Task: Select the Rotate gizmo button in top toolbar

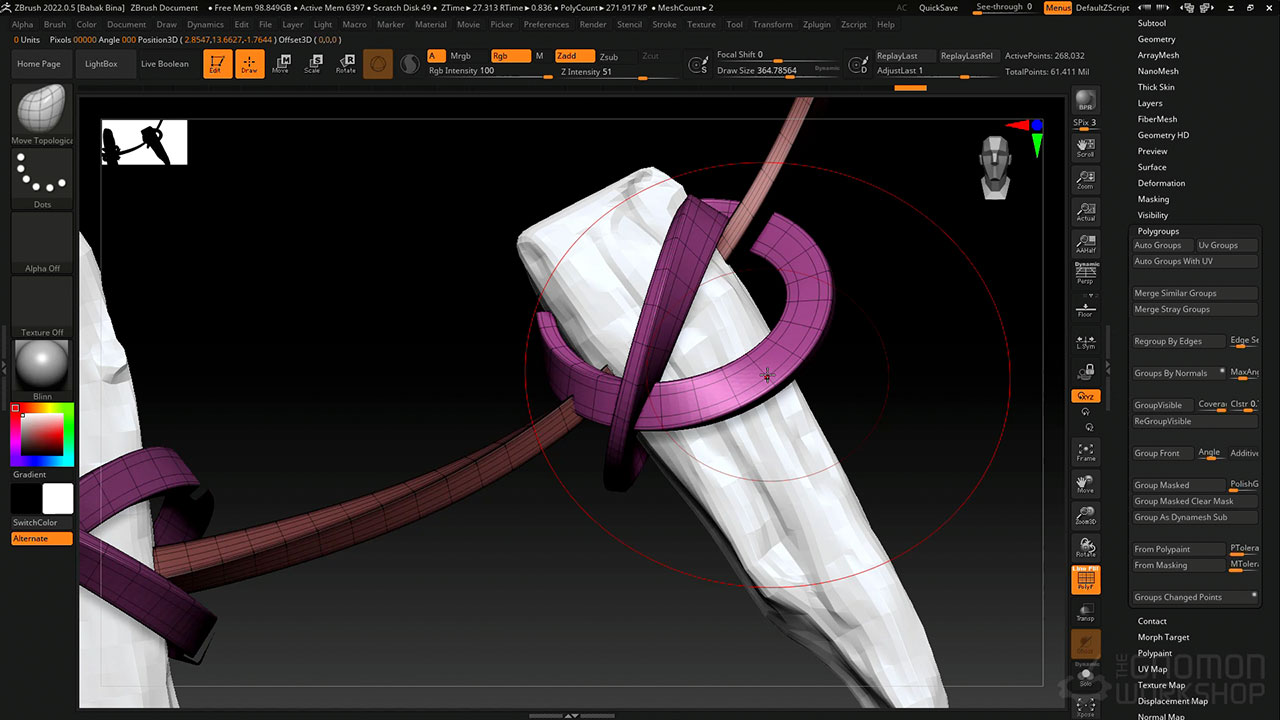Action: click(345, 64)
